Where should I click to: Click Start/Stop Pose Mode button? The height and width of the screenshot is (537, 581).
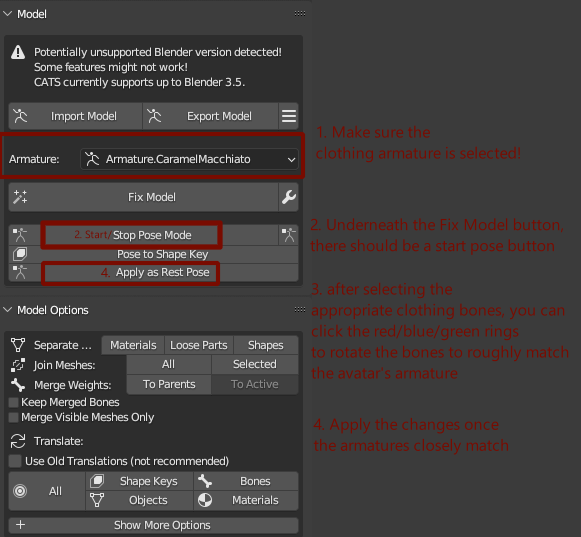[143, 235]
